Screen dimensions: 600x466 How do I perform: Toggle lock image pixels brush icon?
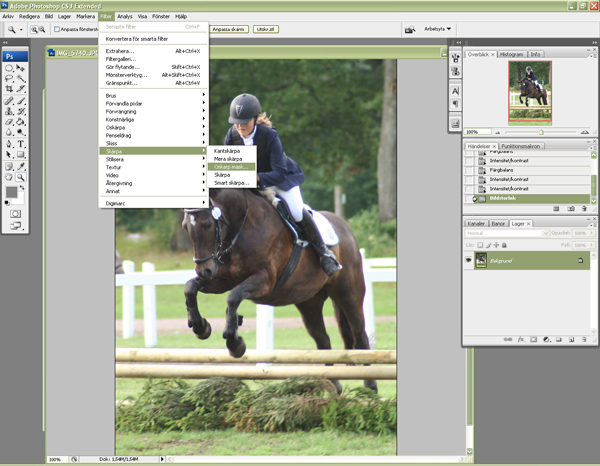pos(488,245)
